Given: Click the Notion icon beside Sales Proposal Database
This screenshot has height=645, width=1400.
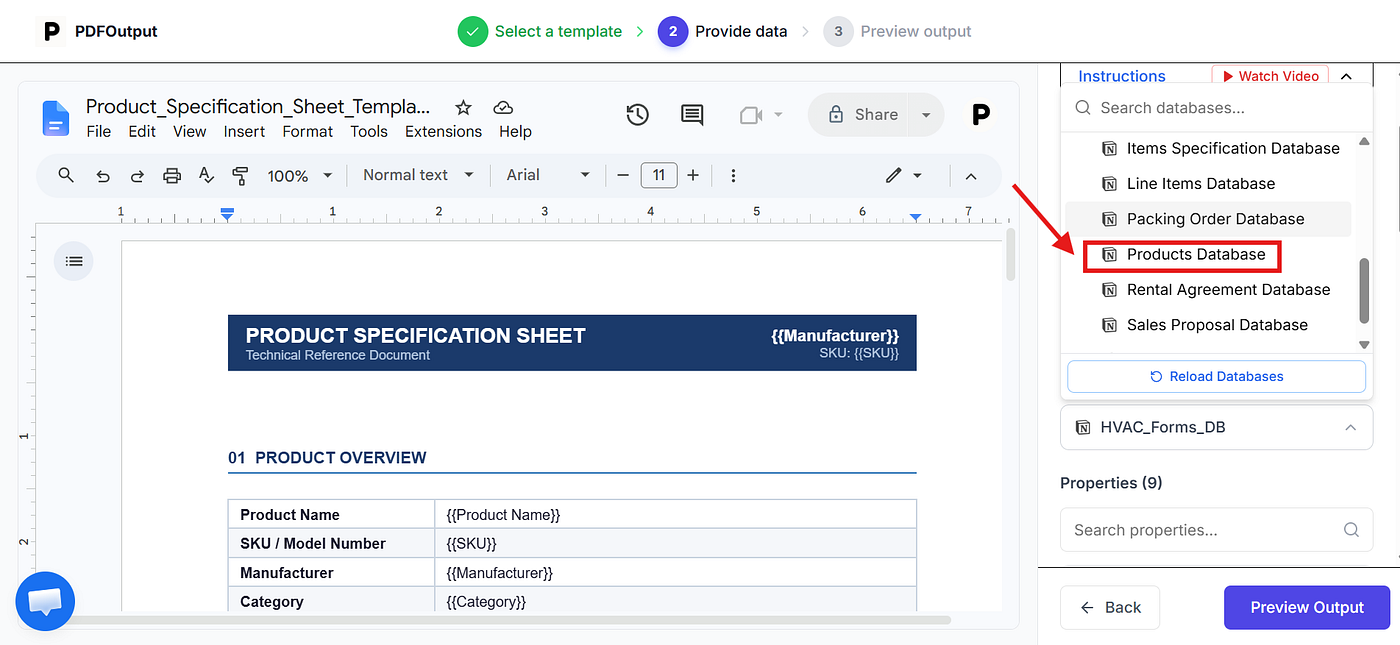Looking at the screenshot, I should tap(1108, 325).
